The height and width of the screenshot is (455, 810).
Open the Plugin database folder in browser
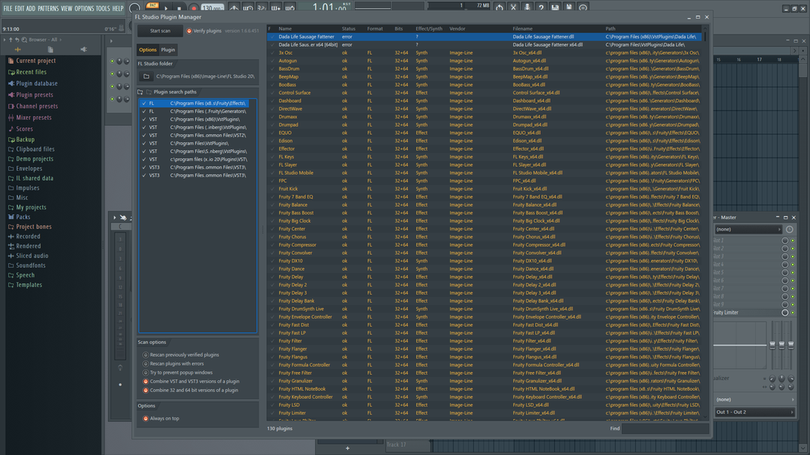[x=36, y=83]
